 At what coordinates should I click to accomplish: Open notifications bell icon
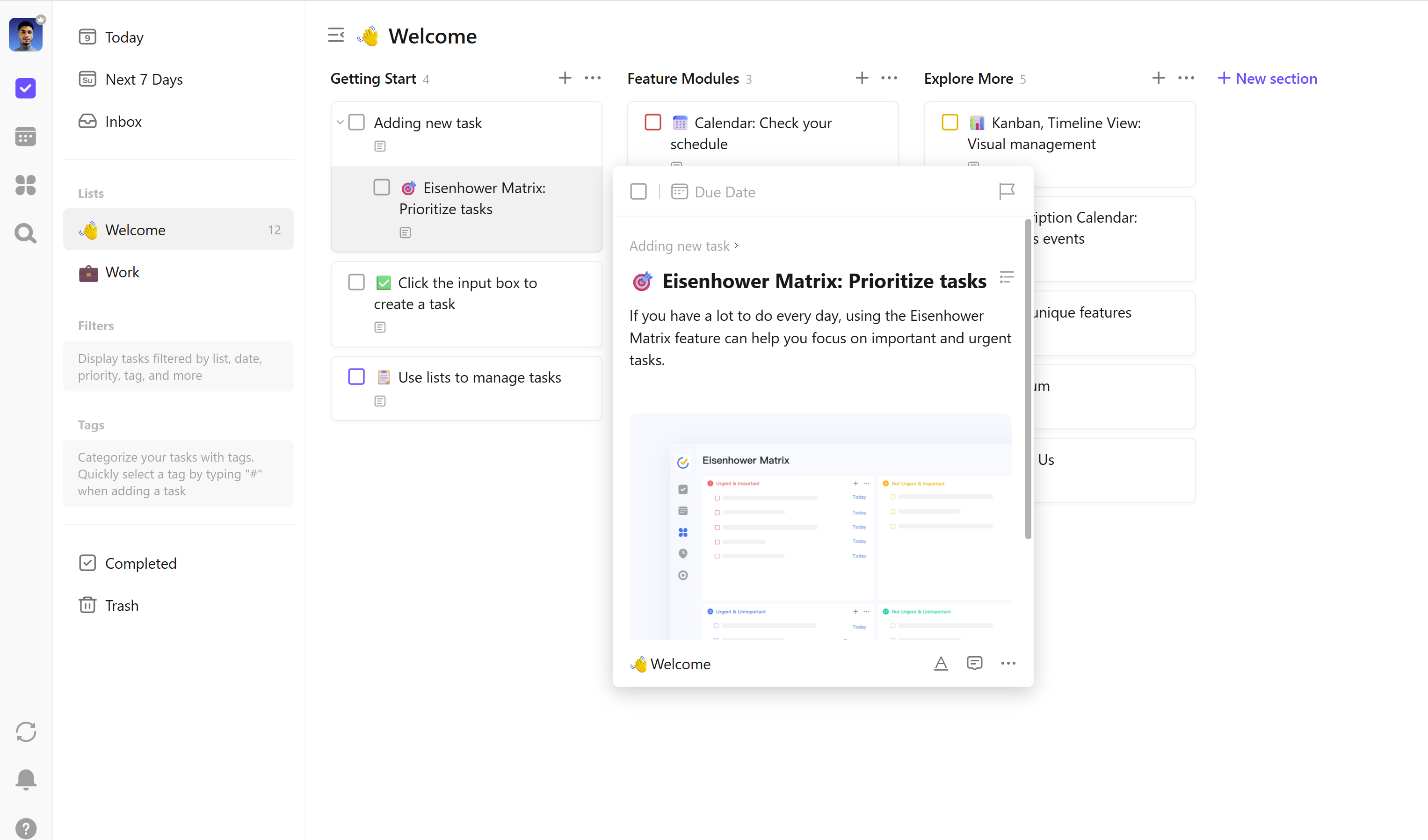(26, 779)
